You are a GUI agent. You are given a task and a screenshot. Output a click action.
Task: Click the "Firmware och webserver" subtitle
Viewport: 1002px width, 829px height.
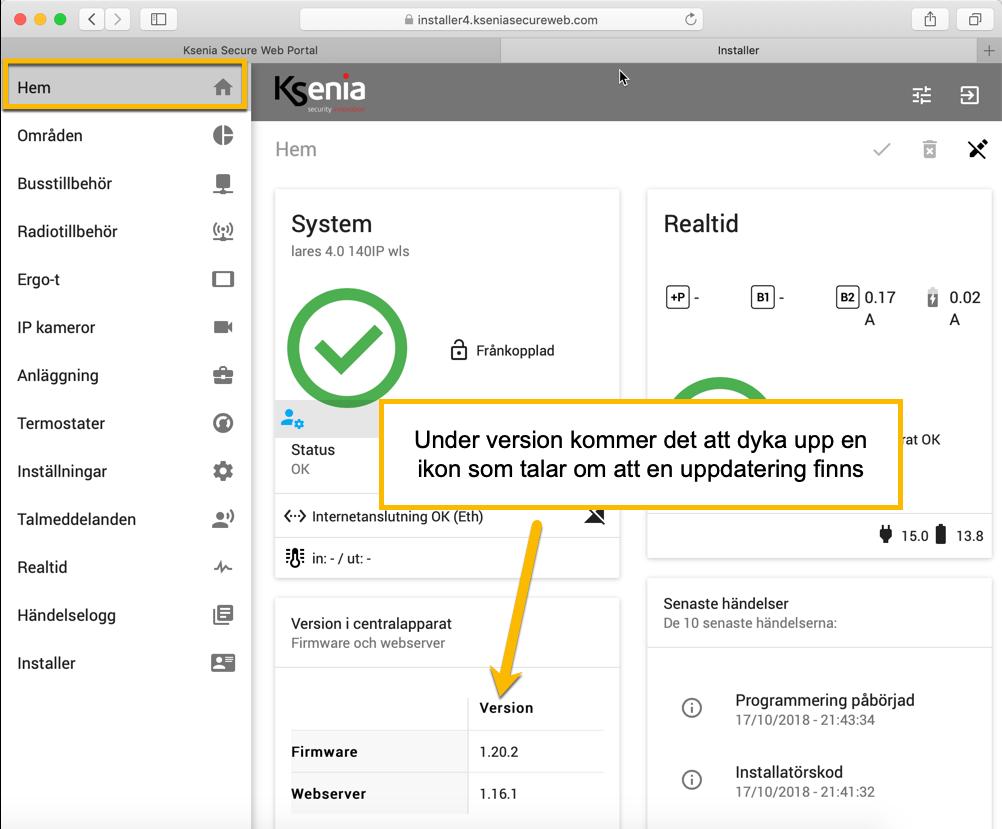(367, 643)
